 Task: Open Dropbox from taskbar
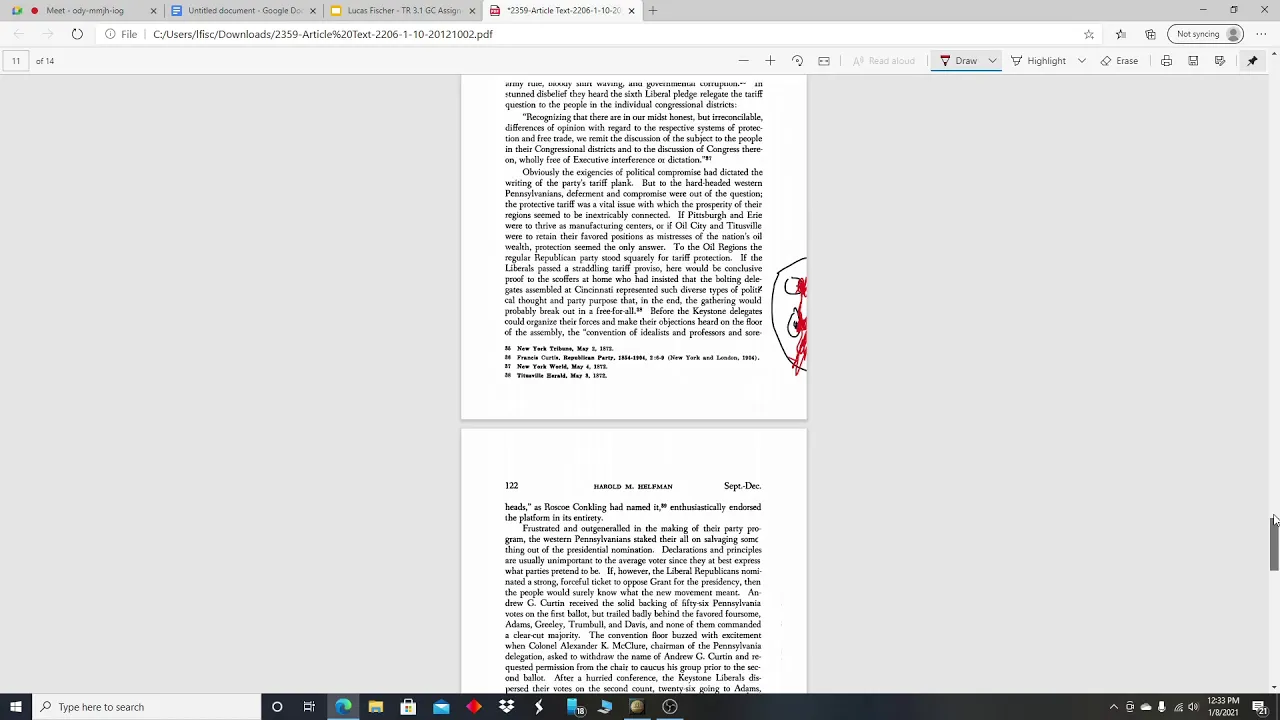[507, 707]
